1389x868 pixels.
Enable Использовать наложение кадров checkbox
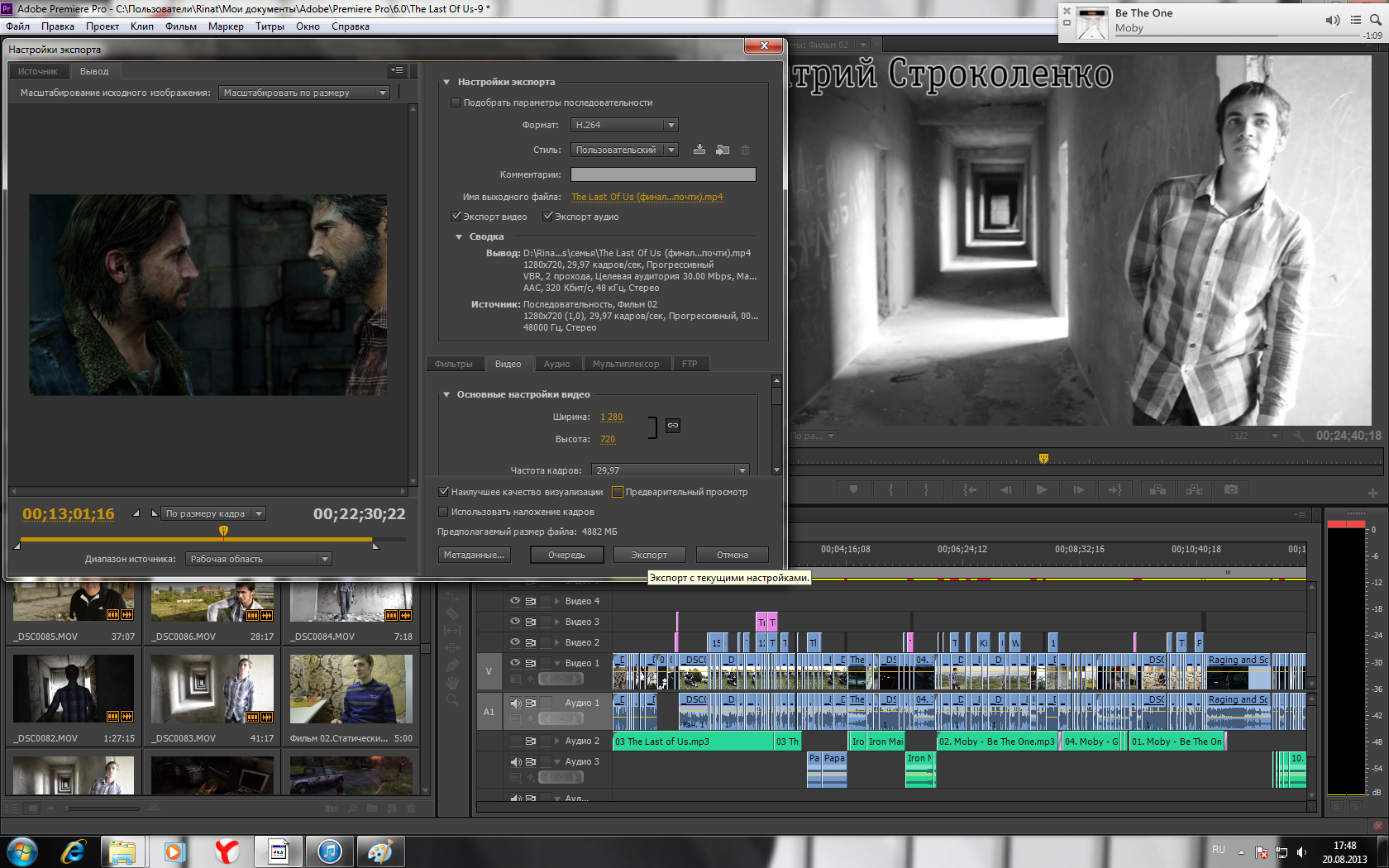click(x=443, y=512)
